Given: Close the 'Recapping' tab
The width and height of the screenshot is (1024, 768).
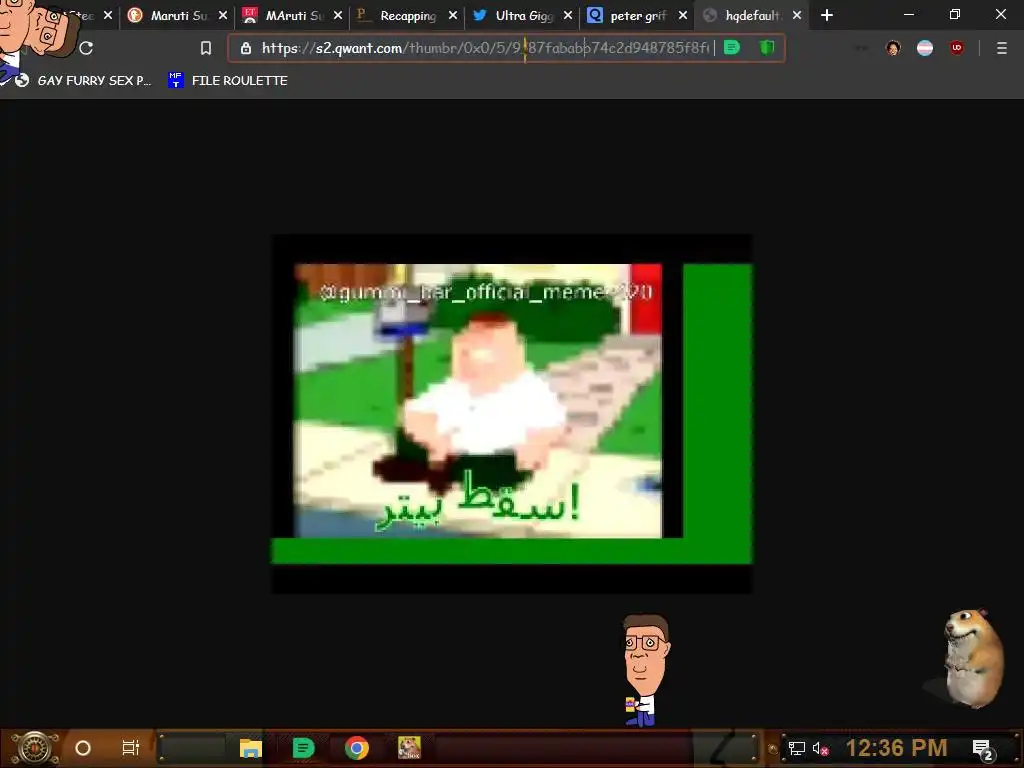Looking at the screenshot, I should tap(453, 15).
